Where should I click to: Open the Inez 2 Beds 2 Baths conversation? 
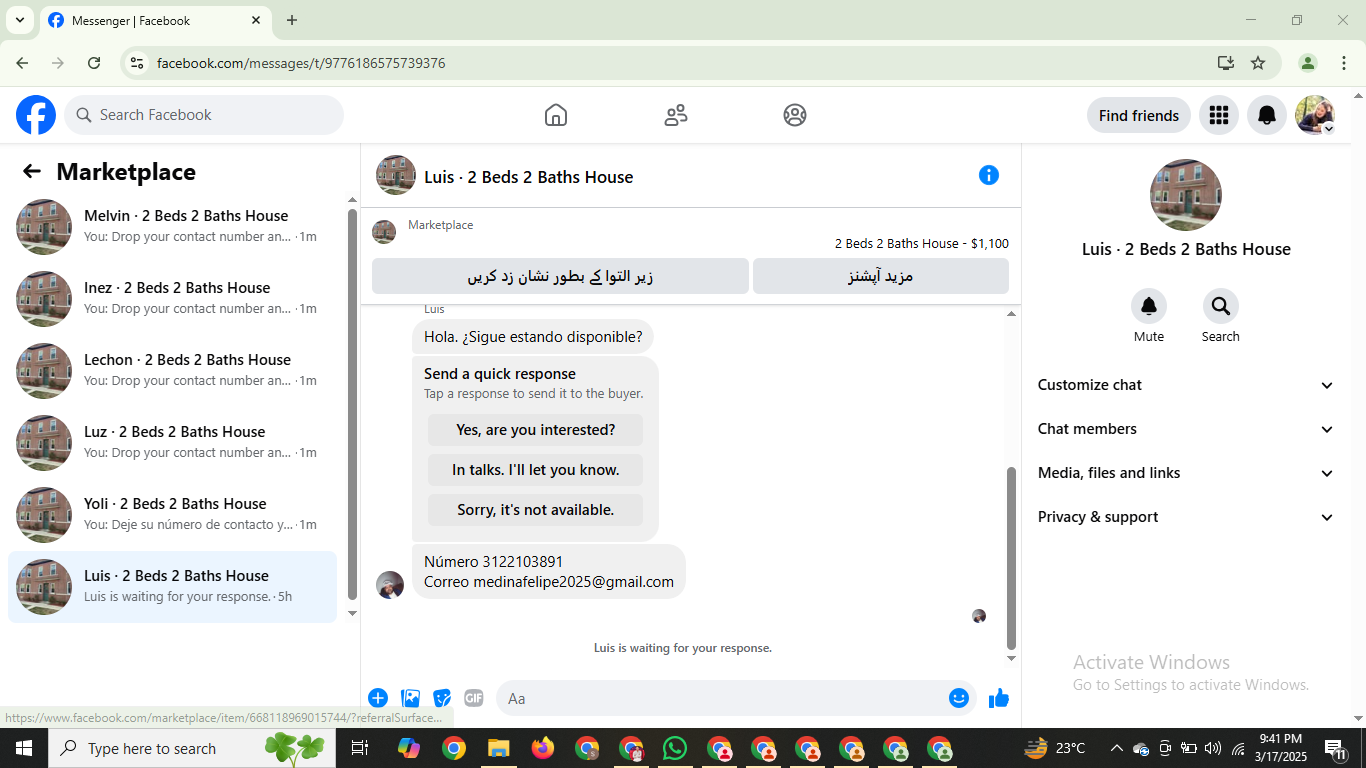172,299
